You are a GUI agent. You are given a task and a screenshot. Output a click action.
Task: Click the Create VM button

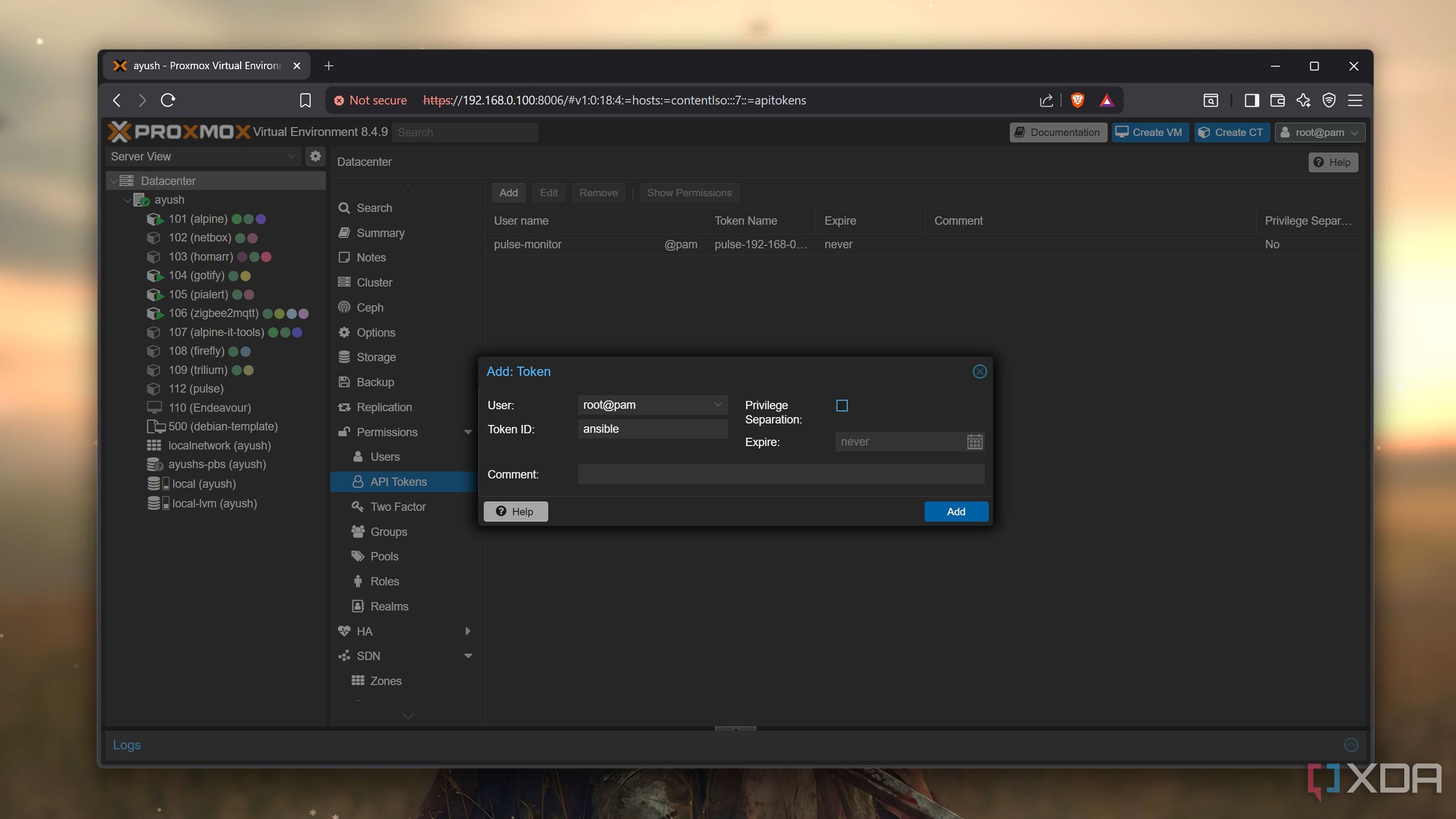click(1150, 132)
